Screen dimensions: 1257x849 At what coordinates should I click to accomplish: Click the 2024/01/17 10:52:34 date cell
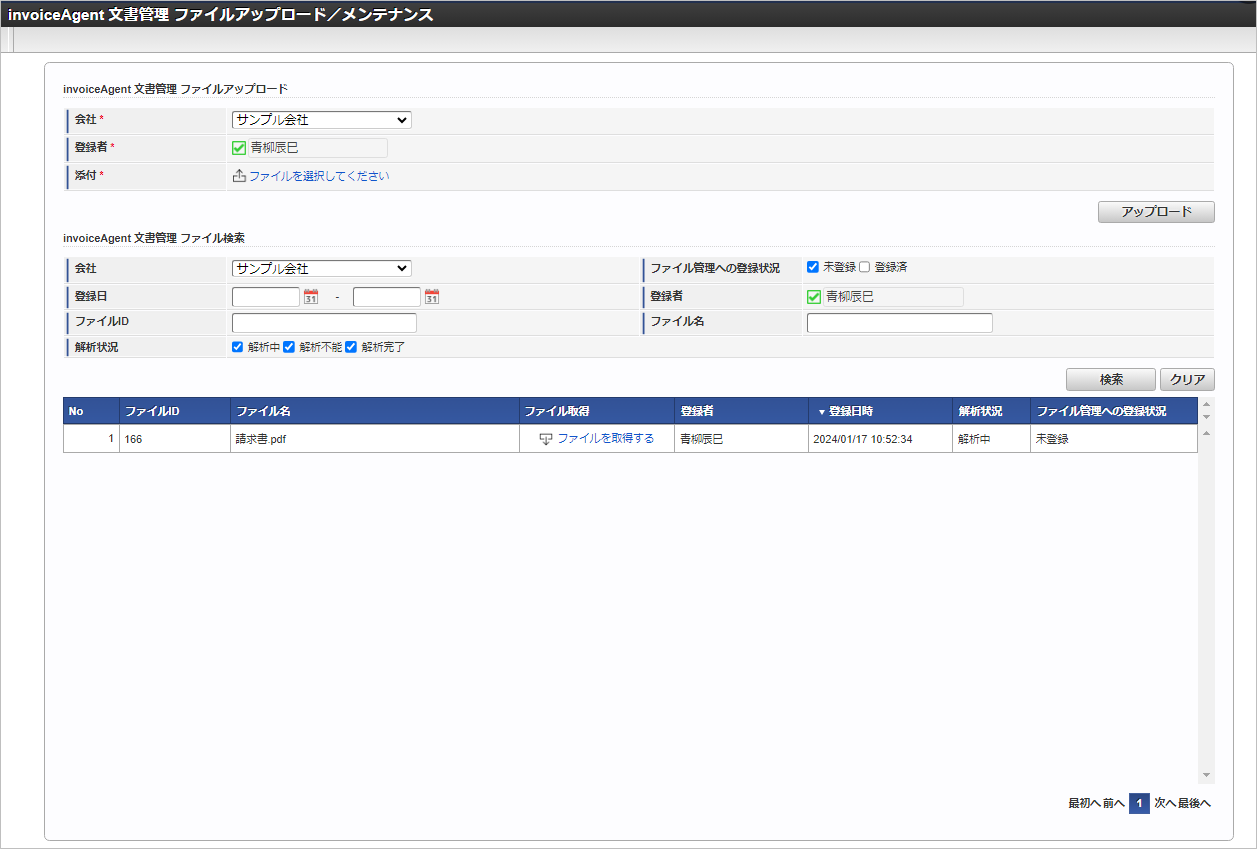click(881, 439)
